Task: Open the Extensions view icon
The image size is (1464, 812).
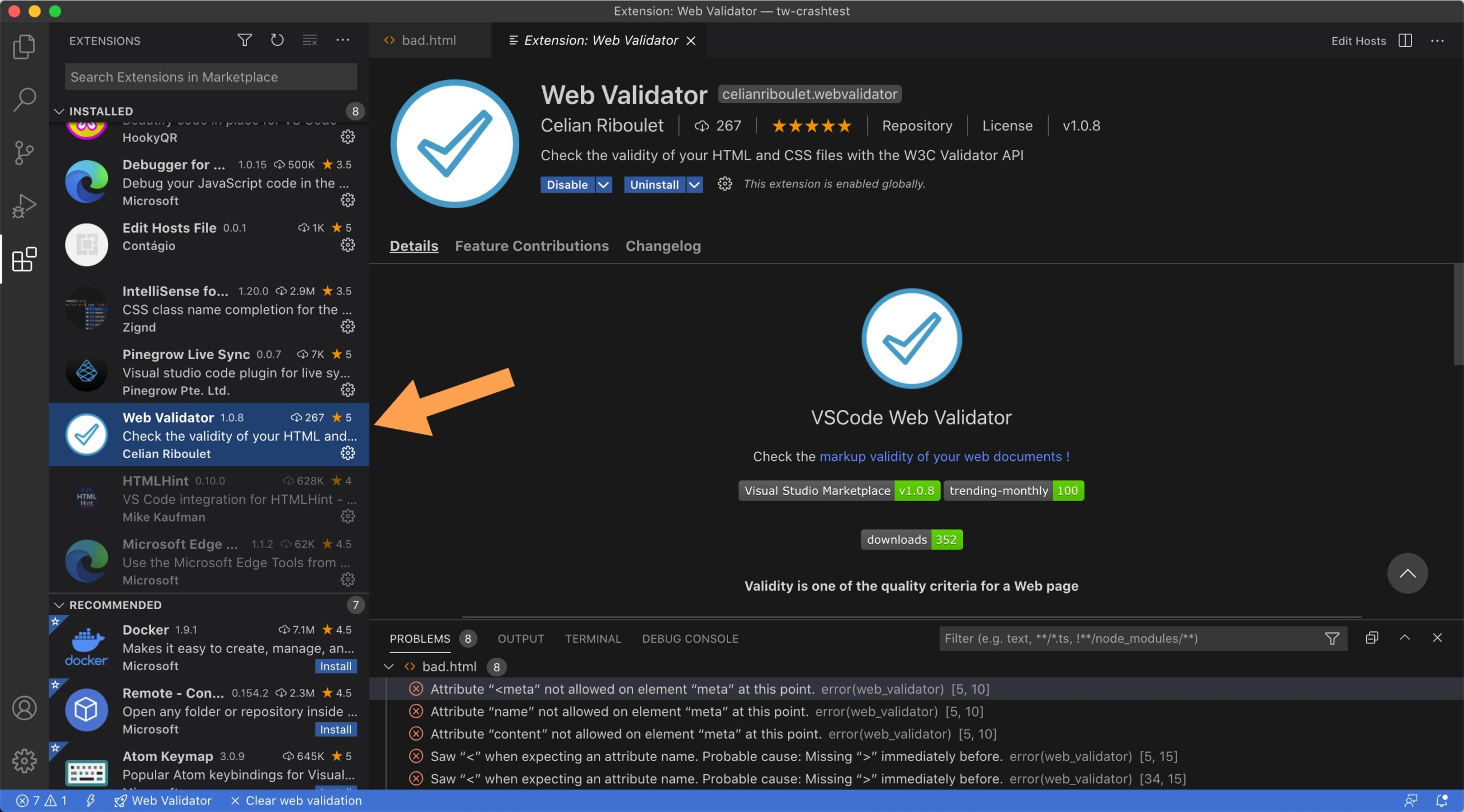Action: coord(24,260)
